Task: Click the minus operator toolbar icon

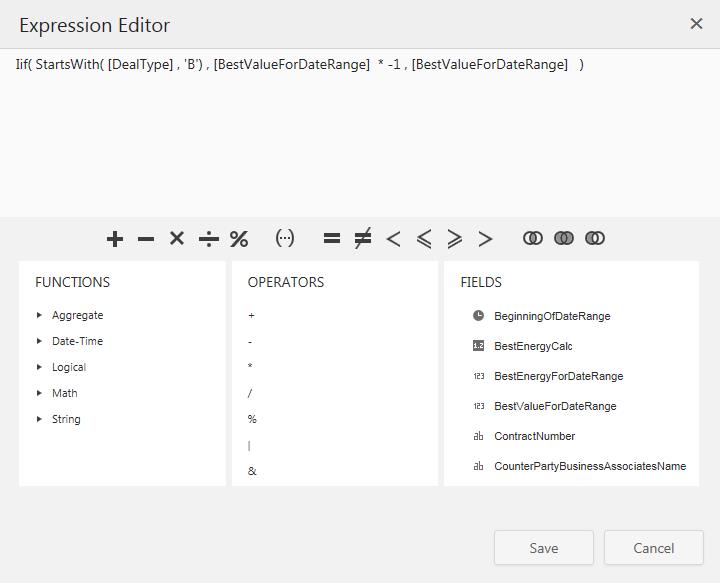Action: click(146, 238)
